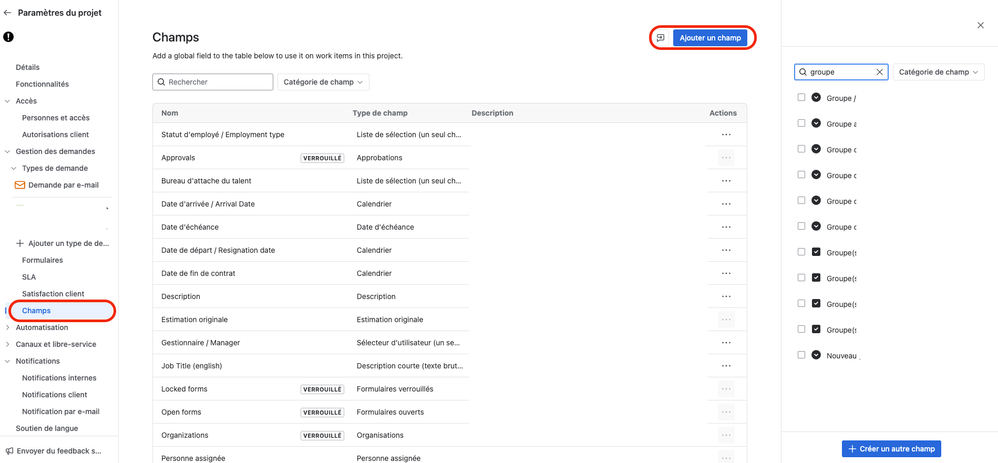This screenshot has height=463, width=998.
Task: Click the three dots on Approvals row
Action: coord(726,157)
